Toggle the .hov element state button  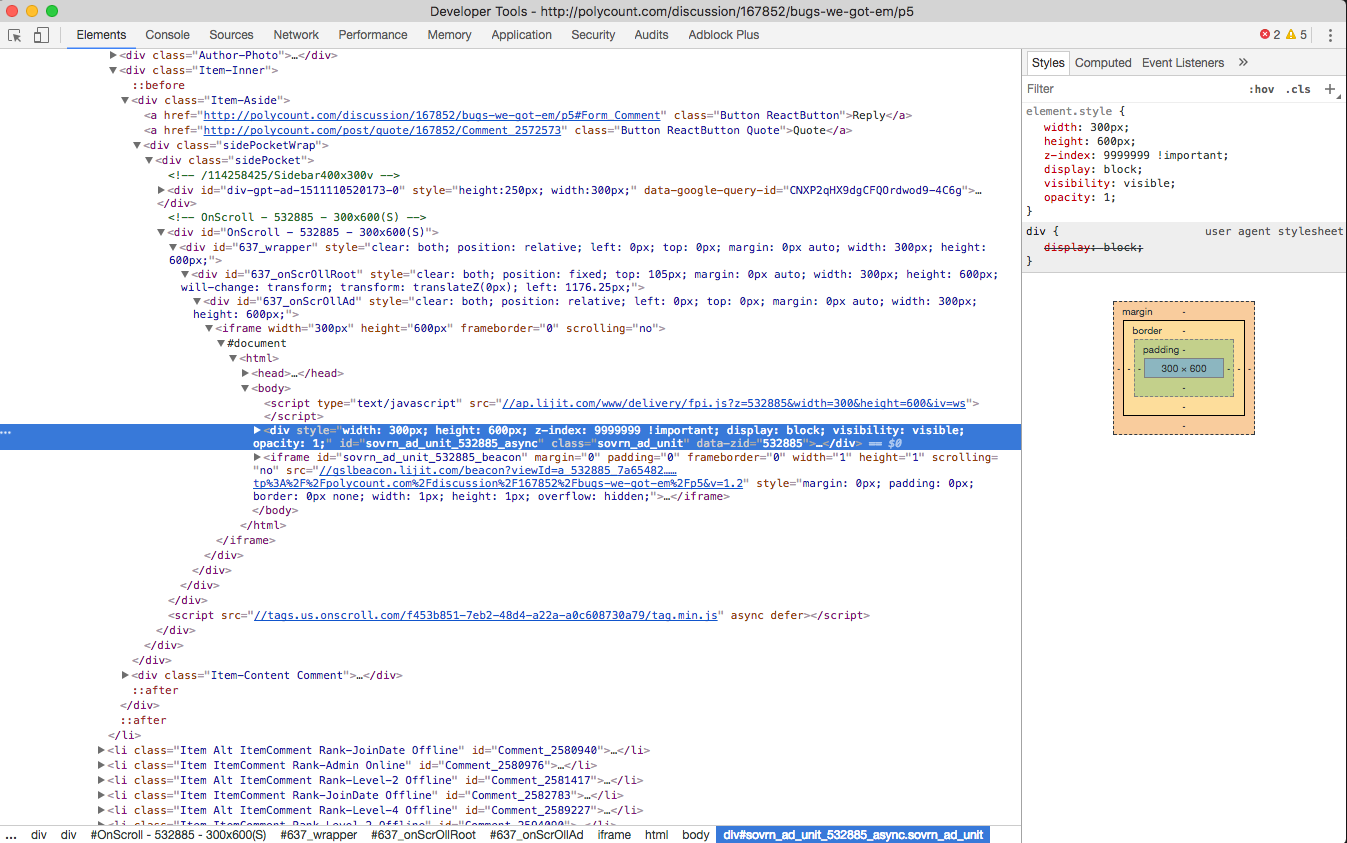[1261, 89]
